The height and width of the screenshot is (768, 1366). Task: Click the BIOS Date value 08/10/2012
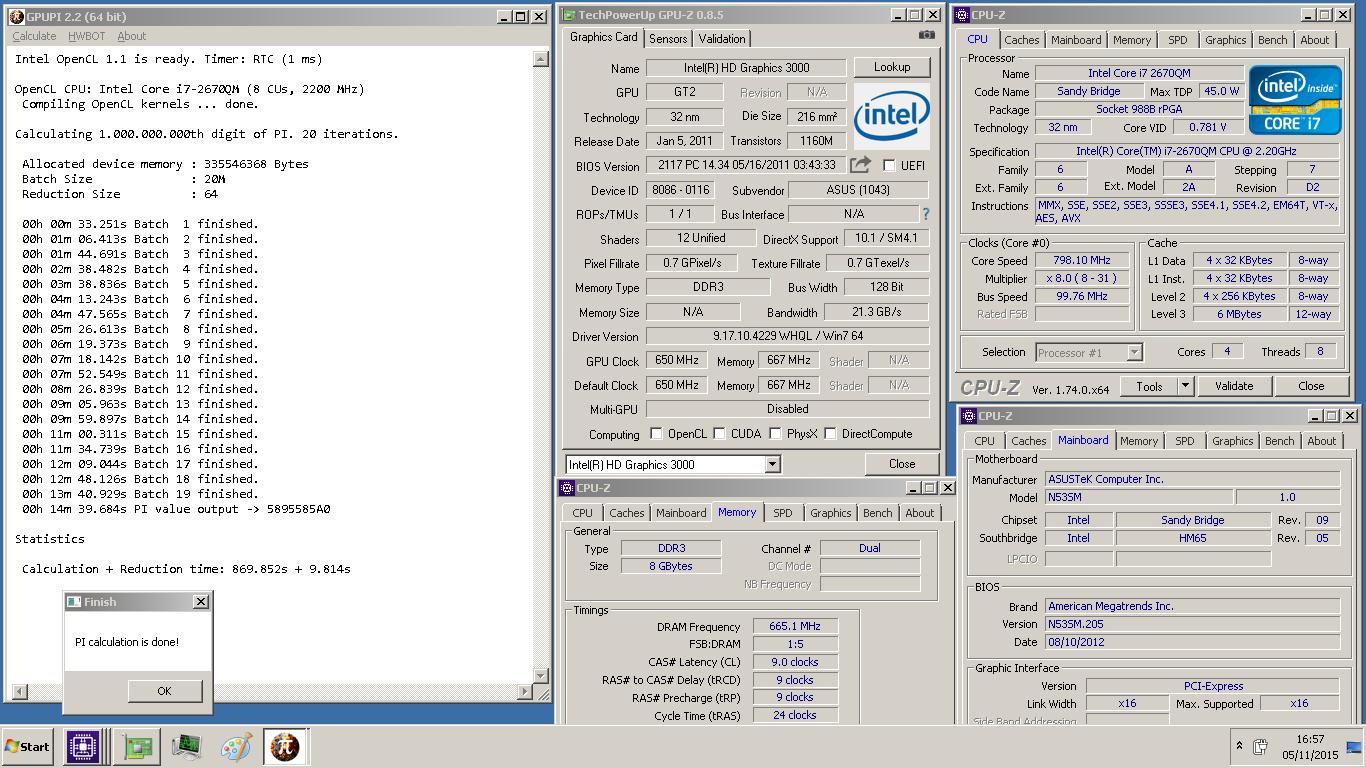(x=1192, y=642)
